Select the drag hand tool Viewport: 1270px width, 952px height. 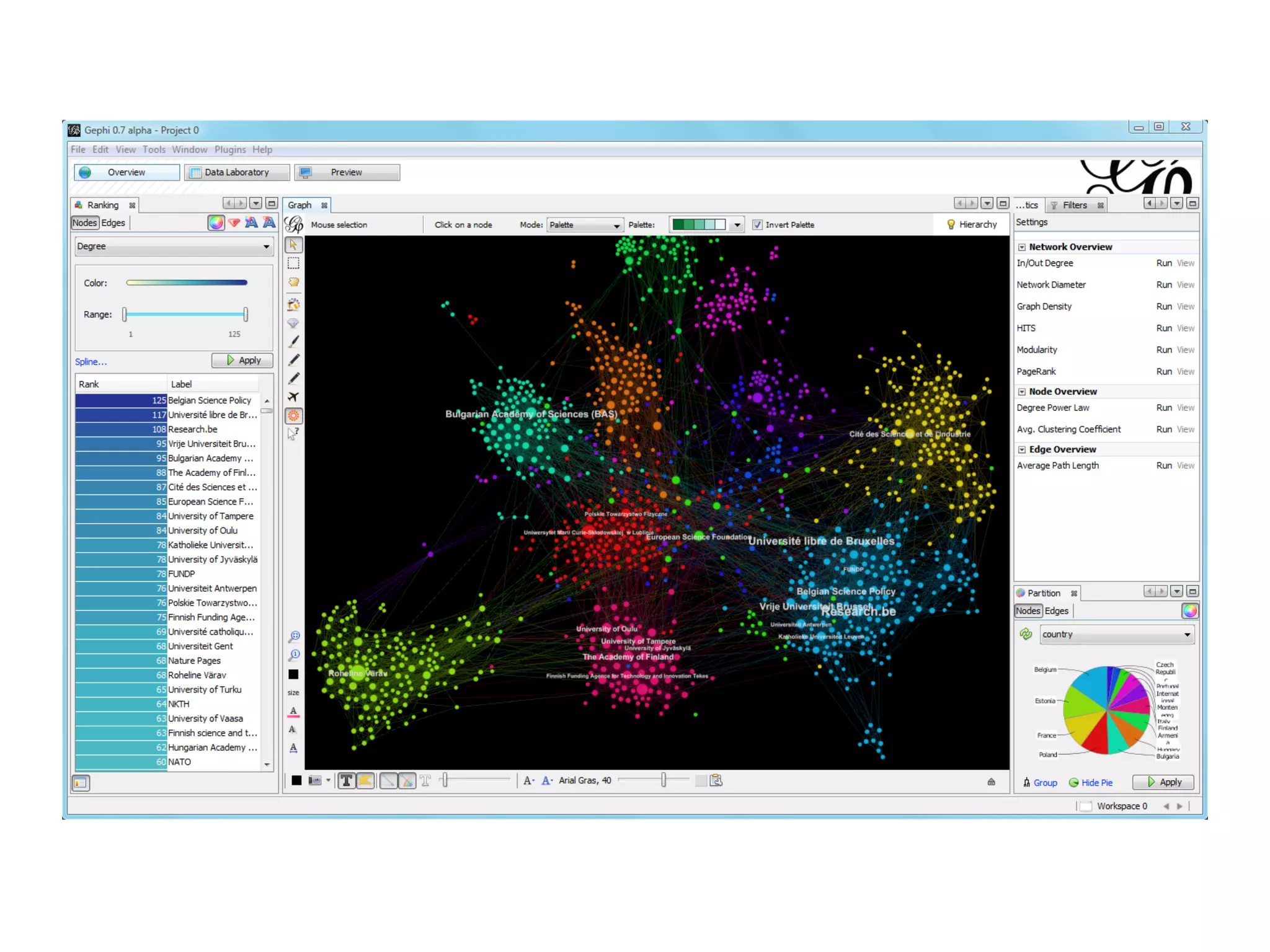293,282
